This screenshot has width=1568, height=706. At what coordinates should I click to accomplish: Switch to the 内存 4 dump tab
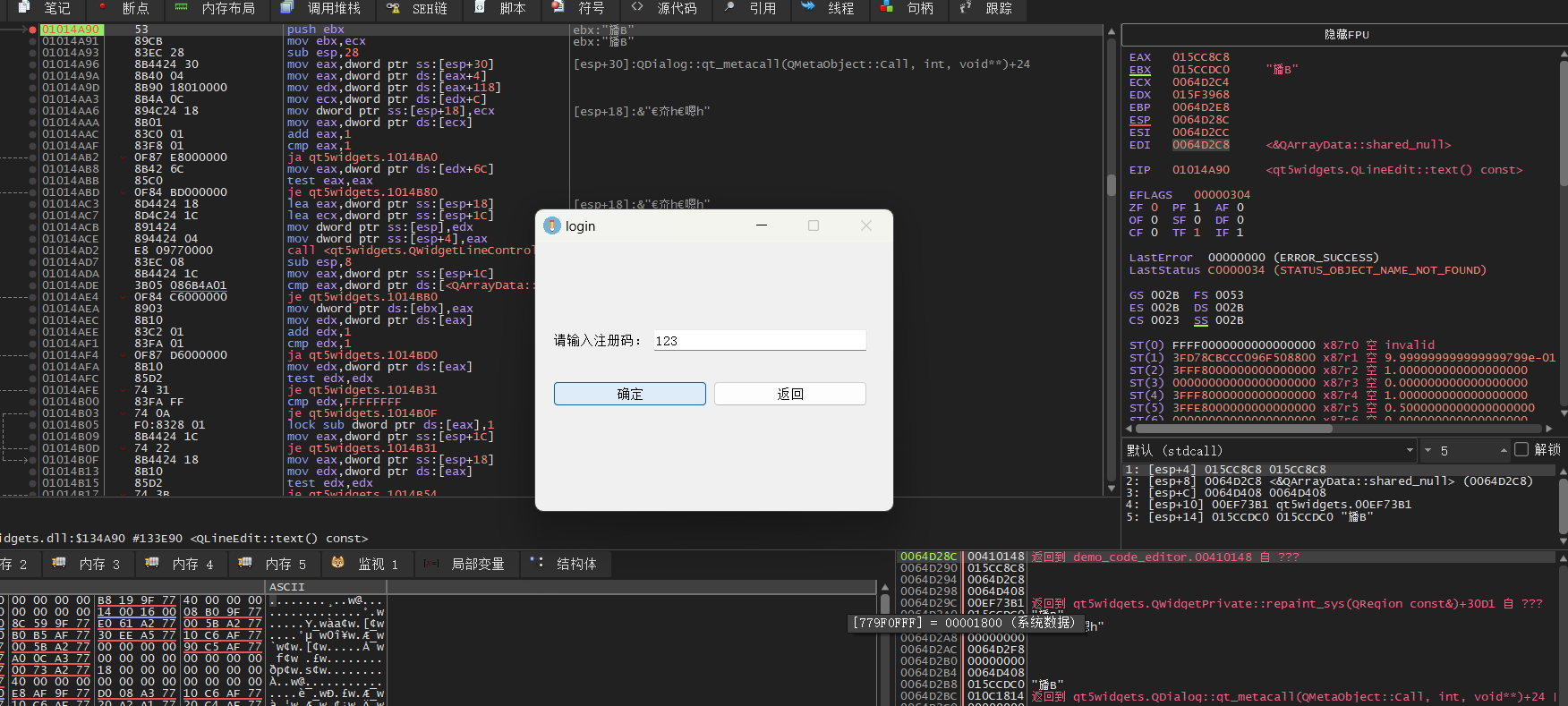tap(182, 564)
